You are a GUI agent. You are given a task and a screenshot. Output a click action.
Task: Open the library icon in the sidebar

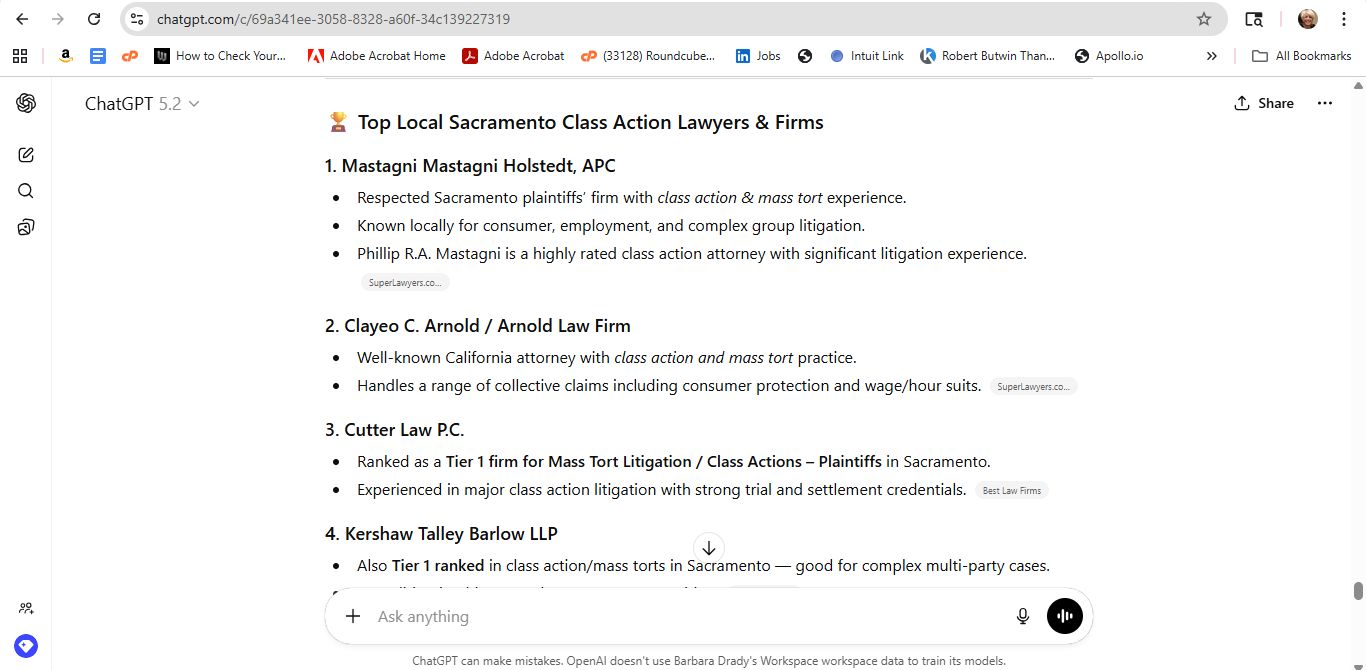[x=26, y=227]
